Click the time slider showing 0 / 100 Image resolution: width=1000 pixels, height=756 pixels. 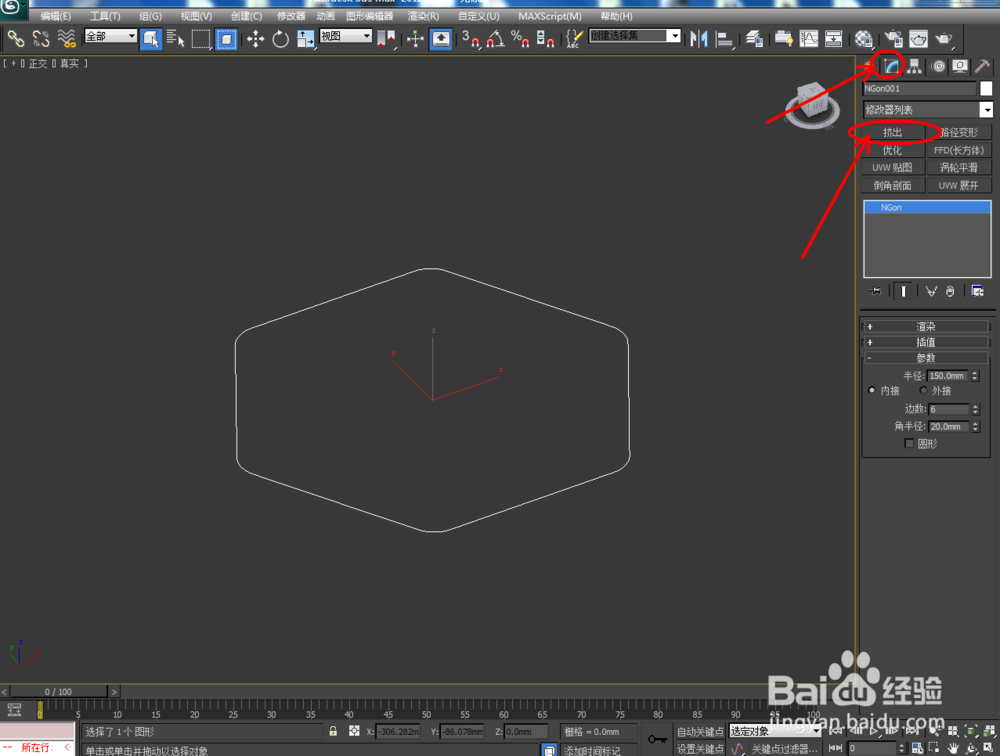click(x=58, y=692)
